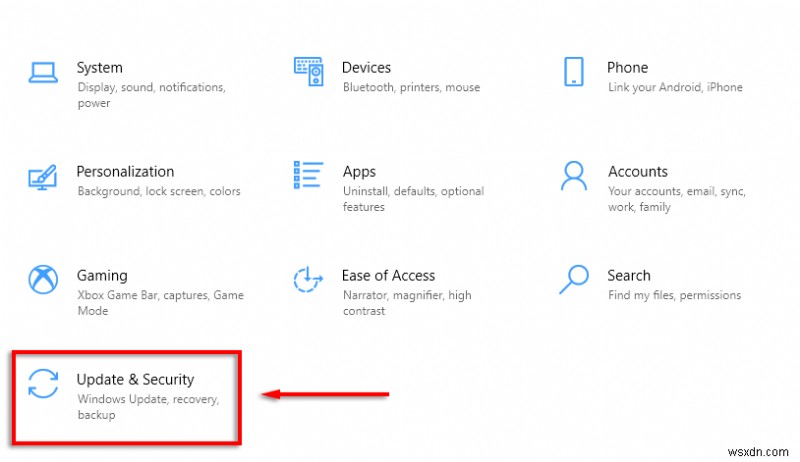
Task: Click the Search magnifier icon
Action: (x=574, y=279)
